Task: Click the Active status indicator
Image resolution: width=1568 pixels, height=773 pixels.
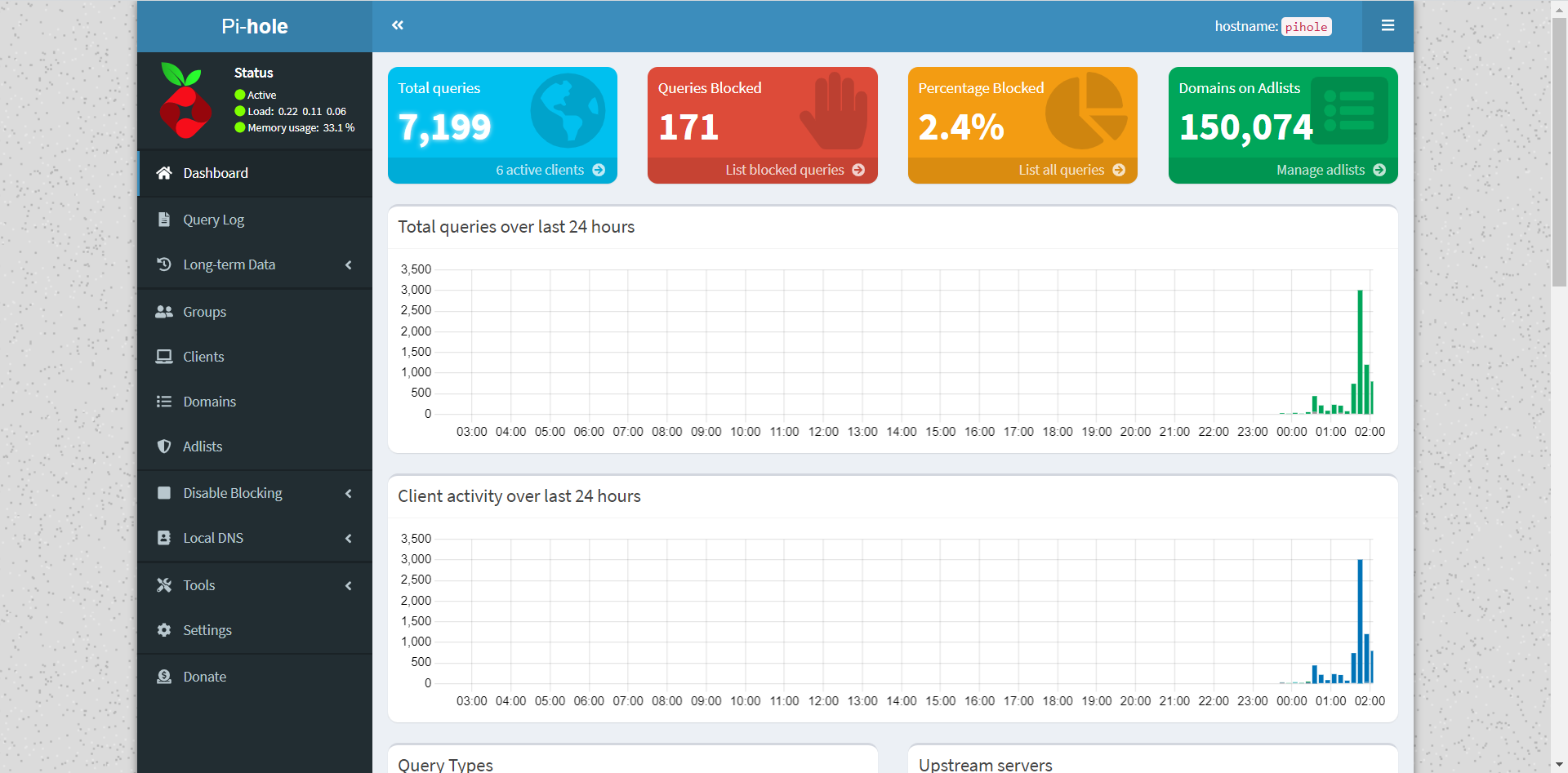Action: 256,96
